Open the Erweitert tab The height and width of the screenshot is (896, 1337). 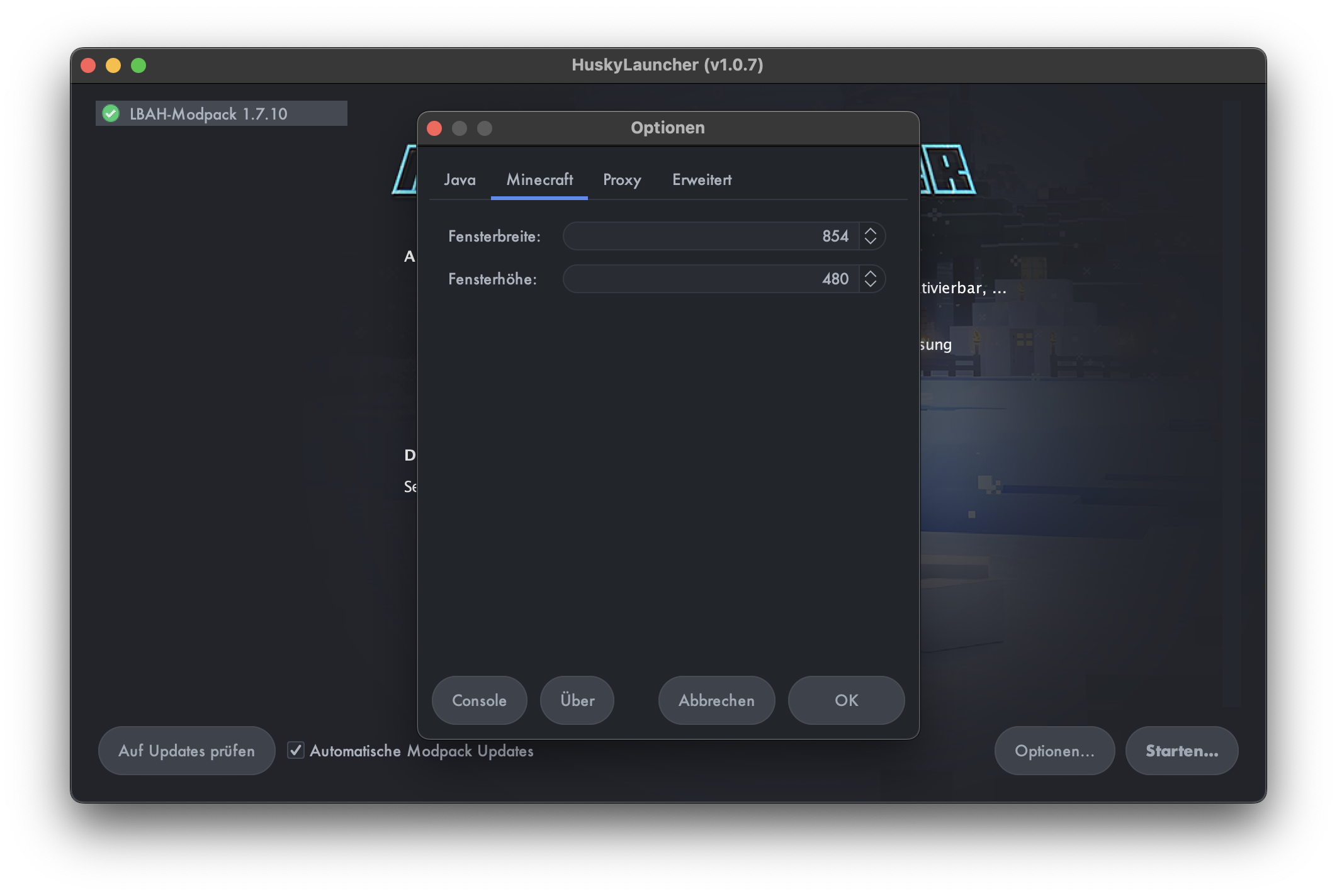click(702, 180)
